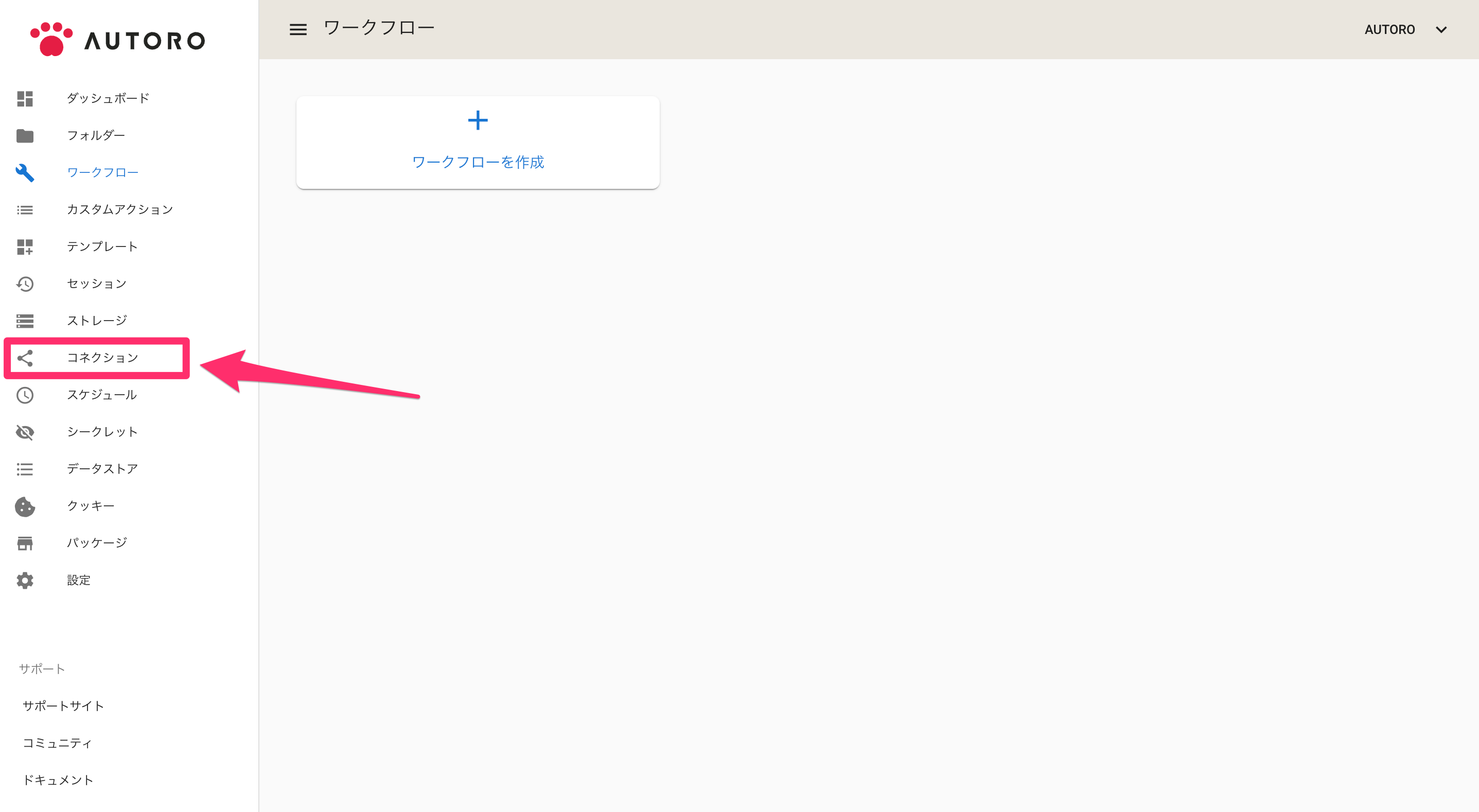Image resolution: width=1479 pixels, height=812 pixels.
Task: Toggle the sidebar with the hamburger menu
Action: click(x=298, y=29)
